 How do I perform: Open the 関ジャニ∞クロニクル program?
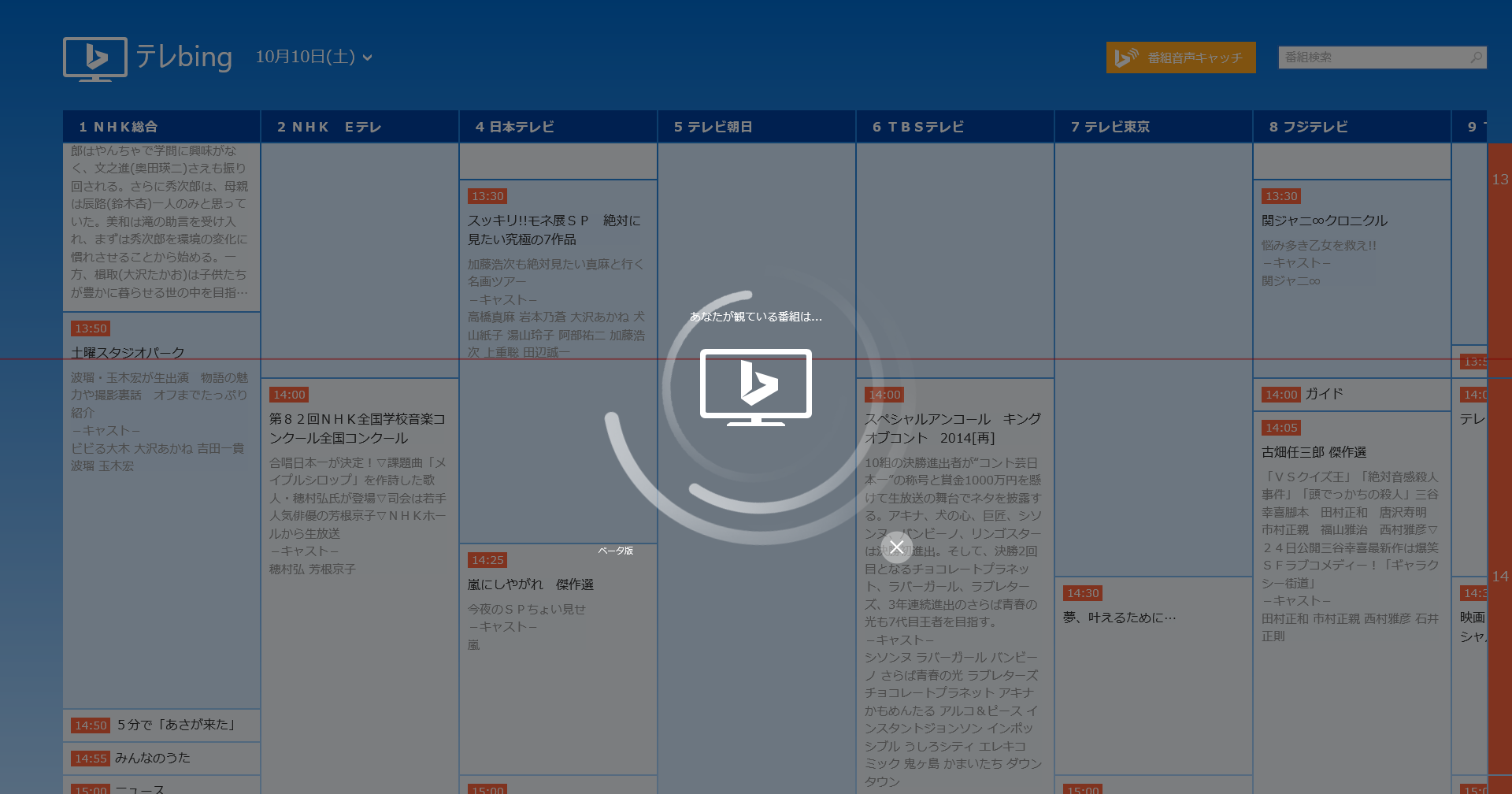point(1352,279)
